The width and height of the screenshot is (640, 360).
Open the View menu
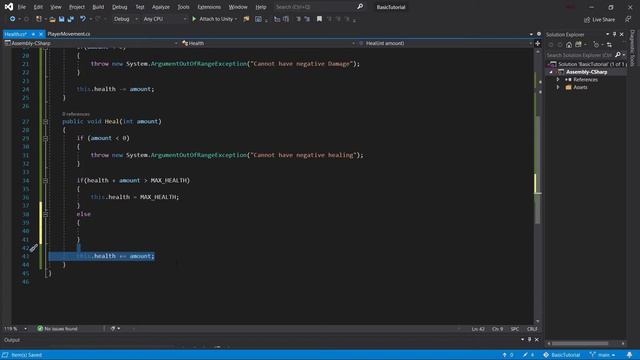point(56,7)
